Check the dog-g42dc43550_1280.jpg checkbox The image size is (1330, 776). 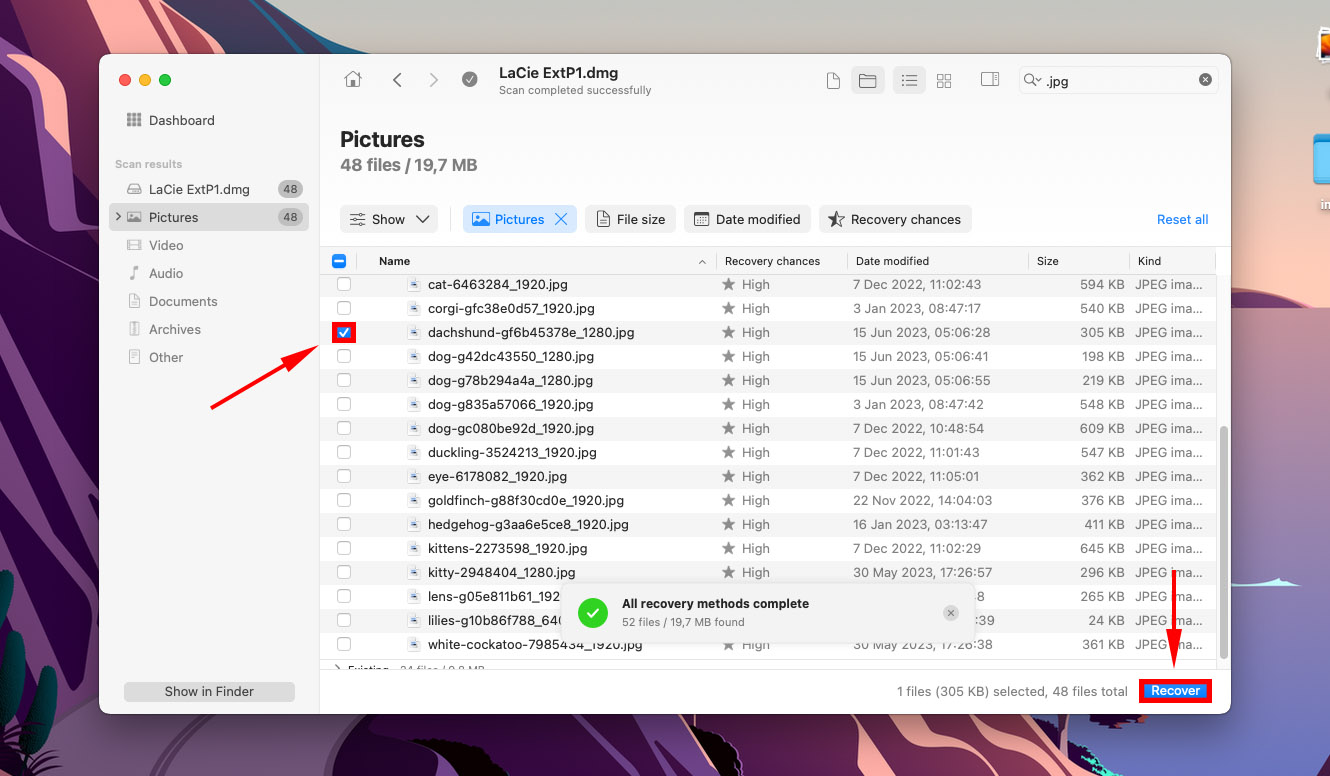click(x=344, y=356)
